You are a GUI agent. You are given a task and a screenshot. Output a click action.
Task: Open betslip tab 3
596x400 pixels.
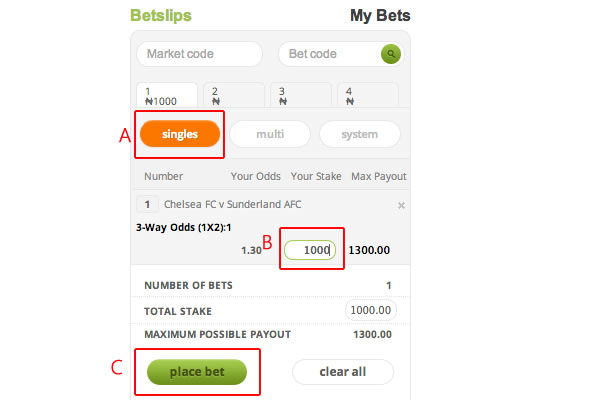[301, 96]
